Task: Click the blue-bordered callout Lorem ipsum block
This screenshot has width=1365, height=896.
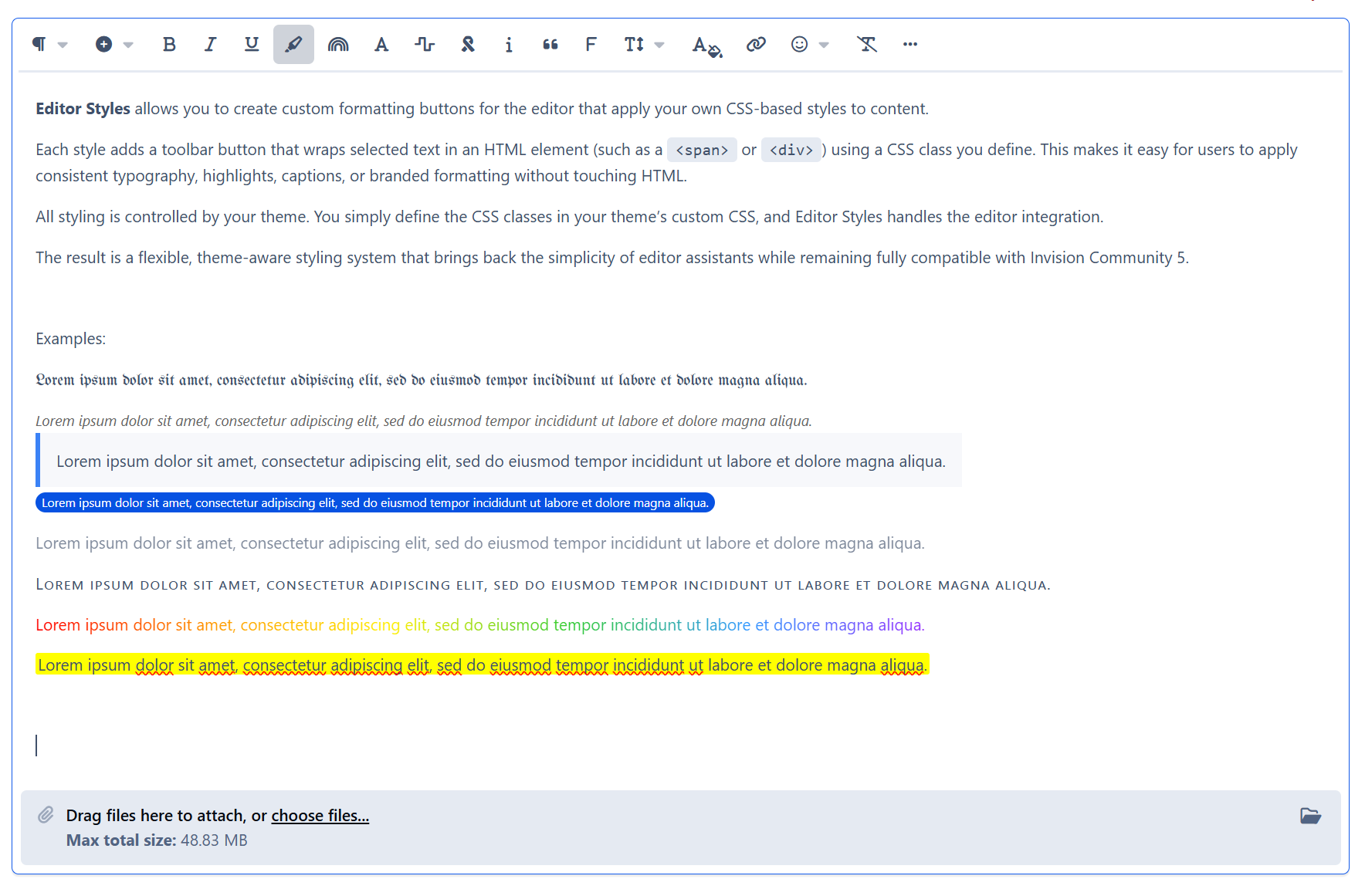Action: 499,461
